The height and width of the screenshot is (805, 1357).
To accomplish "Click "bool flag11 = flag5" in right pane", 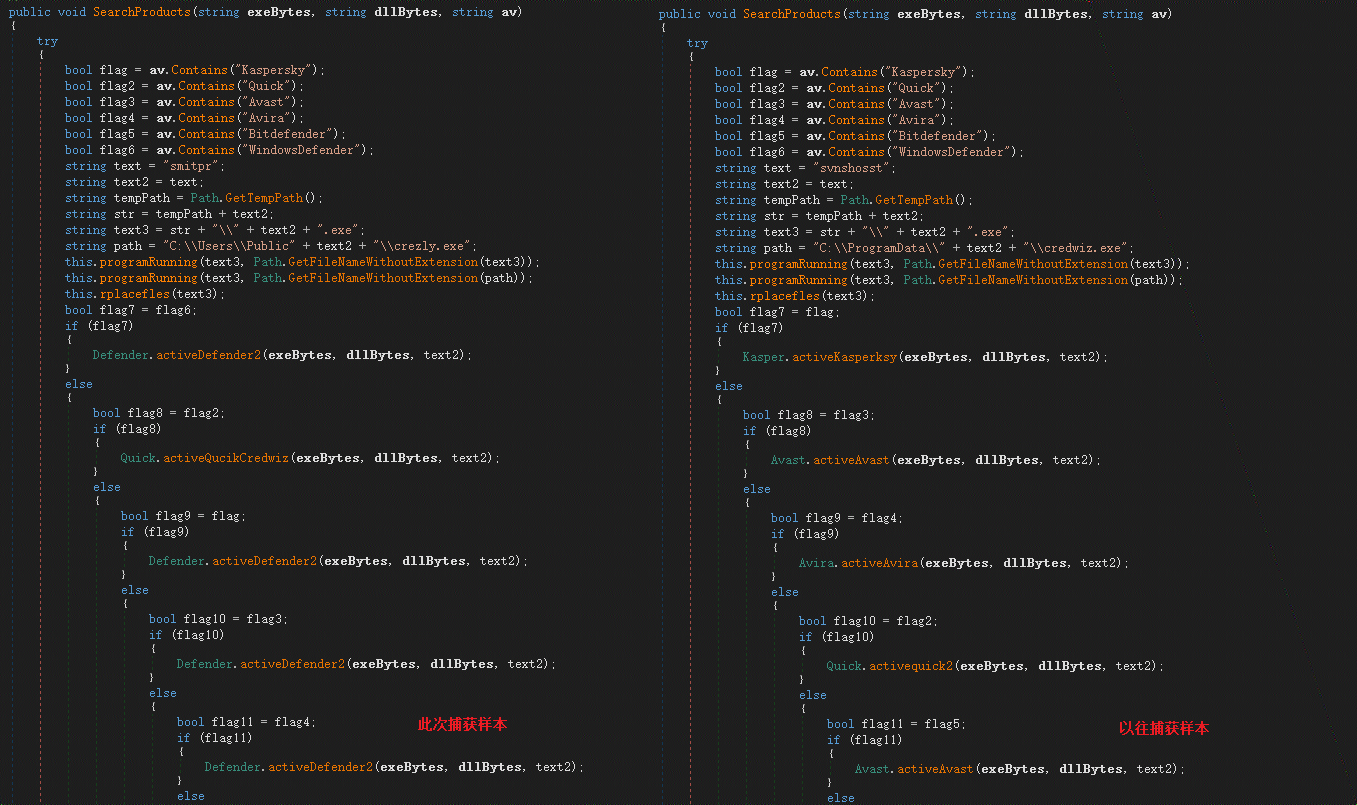I will (x=897, y=724).
